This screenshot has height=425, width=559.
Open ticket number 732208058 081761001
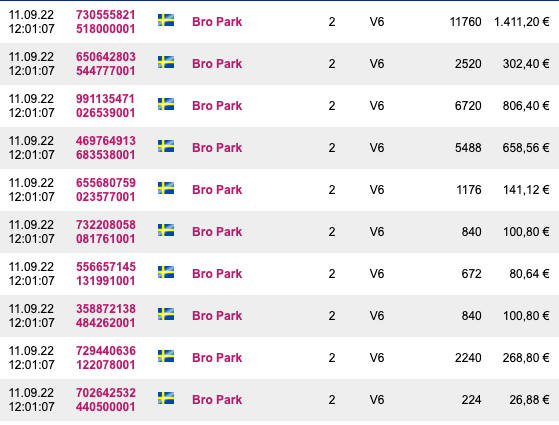106,232
